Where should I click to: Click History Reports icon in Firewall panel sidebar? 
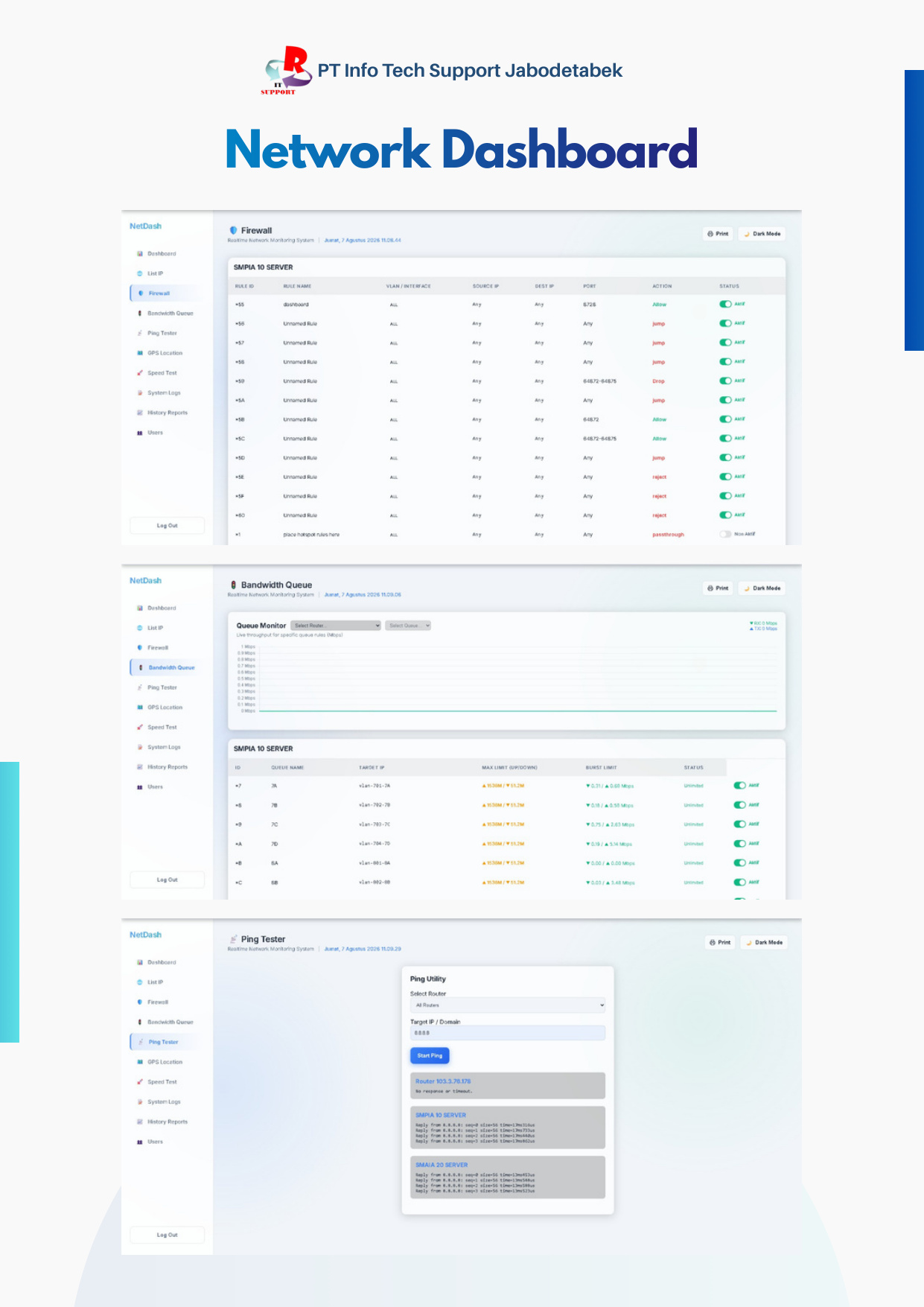(x=140, y=413)
